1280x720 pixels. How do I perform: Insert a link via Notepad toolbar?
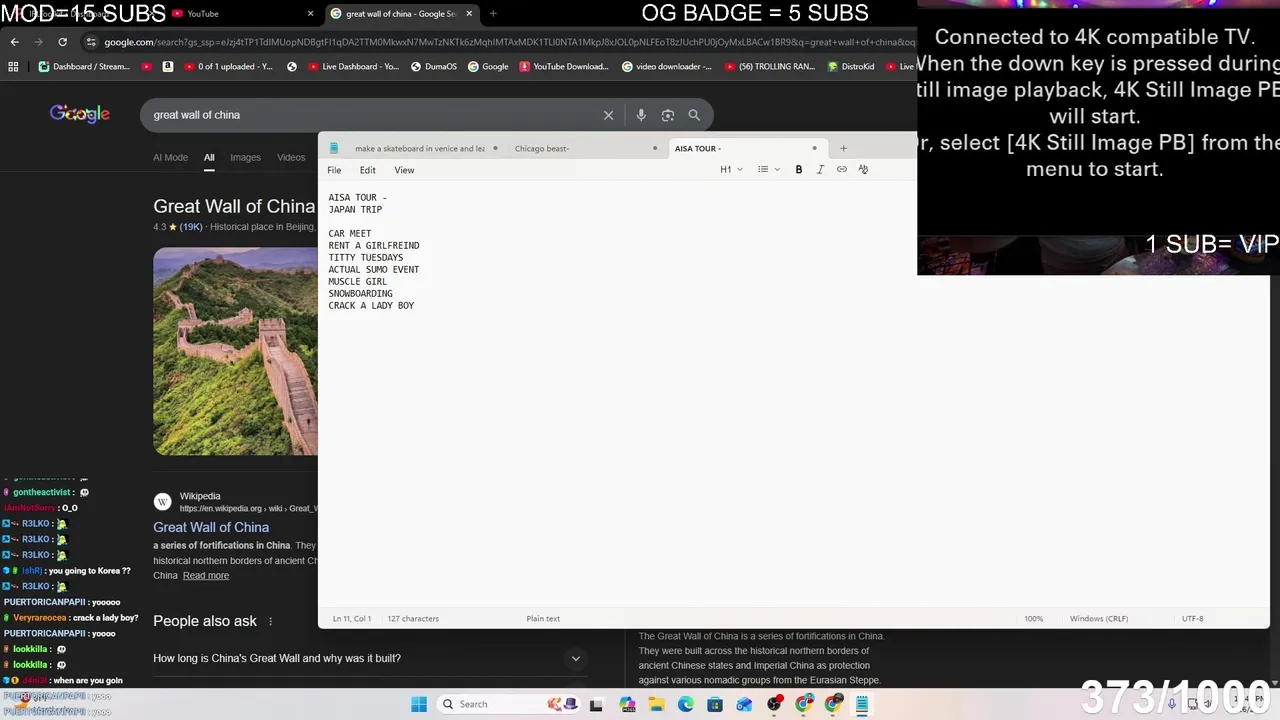(842, 170)
